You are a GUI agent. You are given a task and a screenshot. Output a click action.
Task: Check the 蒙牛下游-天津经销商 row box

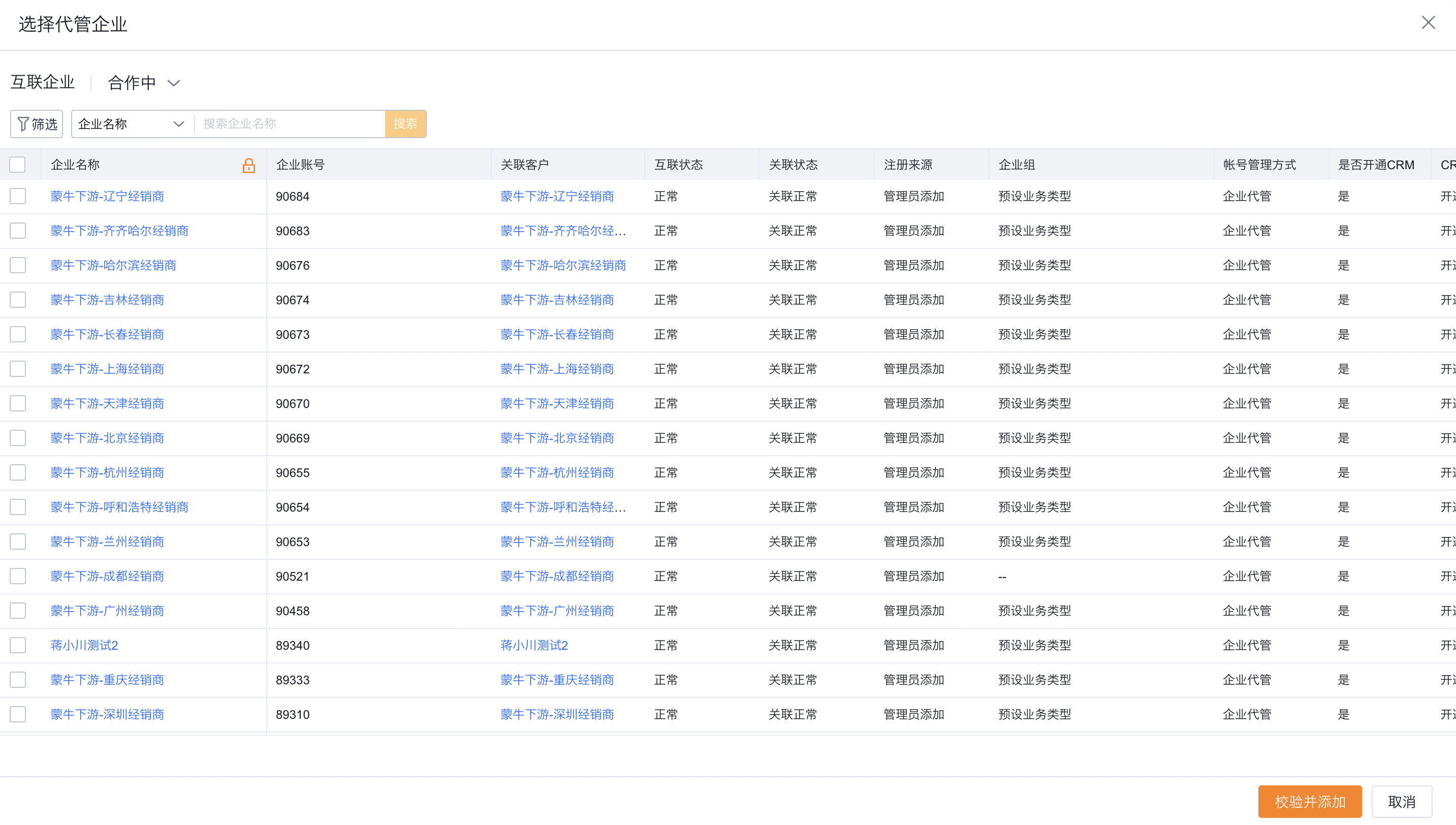pyautogui.click(x=18, y=403)
